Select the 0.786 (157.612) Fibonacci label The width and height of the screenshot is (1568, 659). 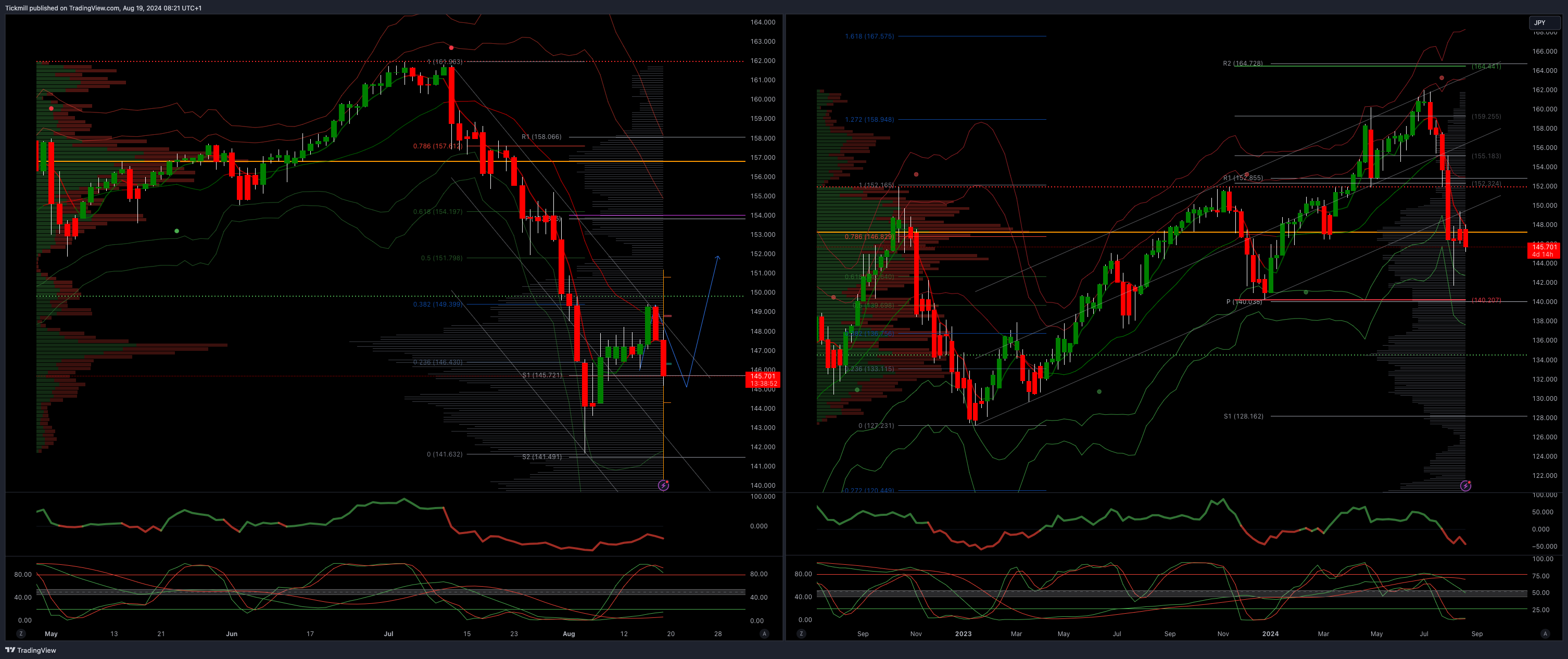[x=437, y=146]
